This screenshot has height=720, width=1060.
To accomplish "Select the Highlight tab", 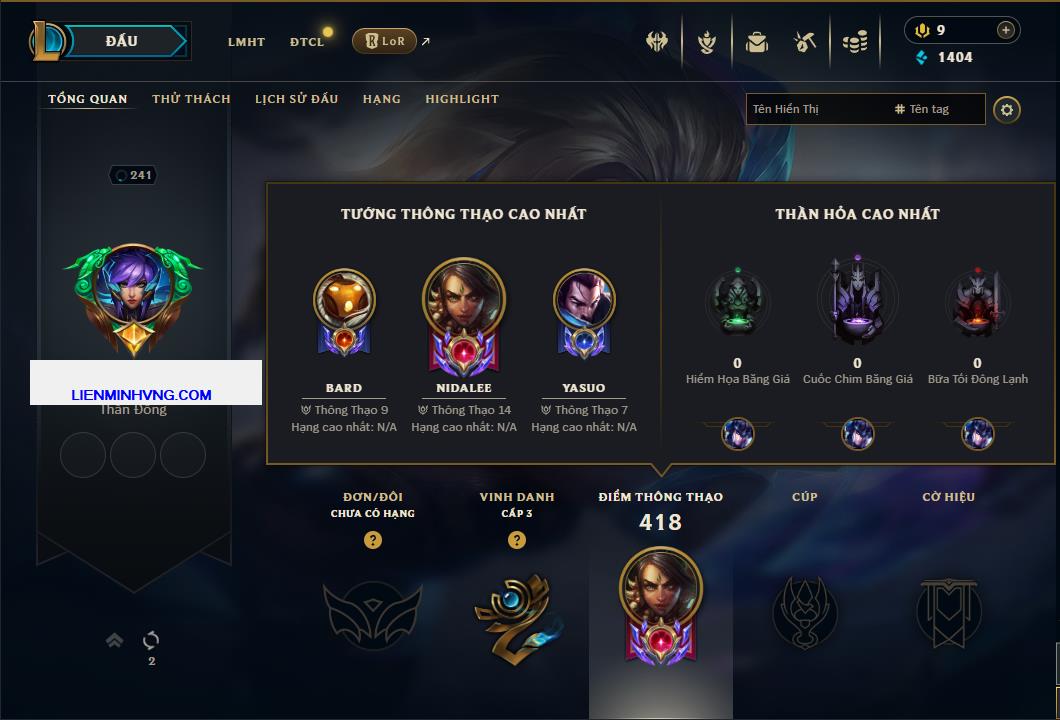I will (462, 99).
